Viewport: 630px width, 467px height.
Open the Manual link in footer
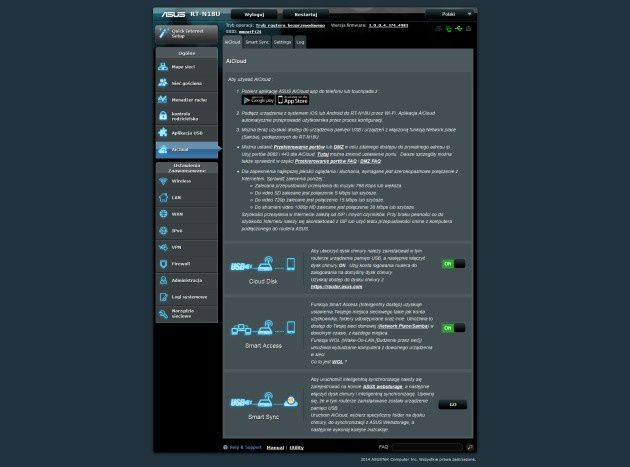(275, 447)
